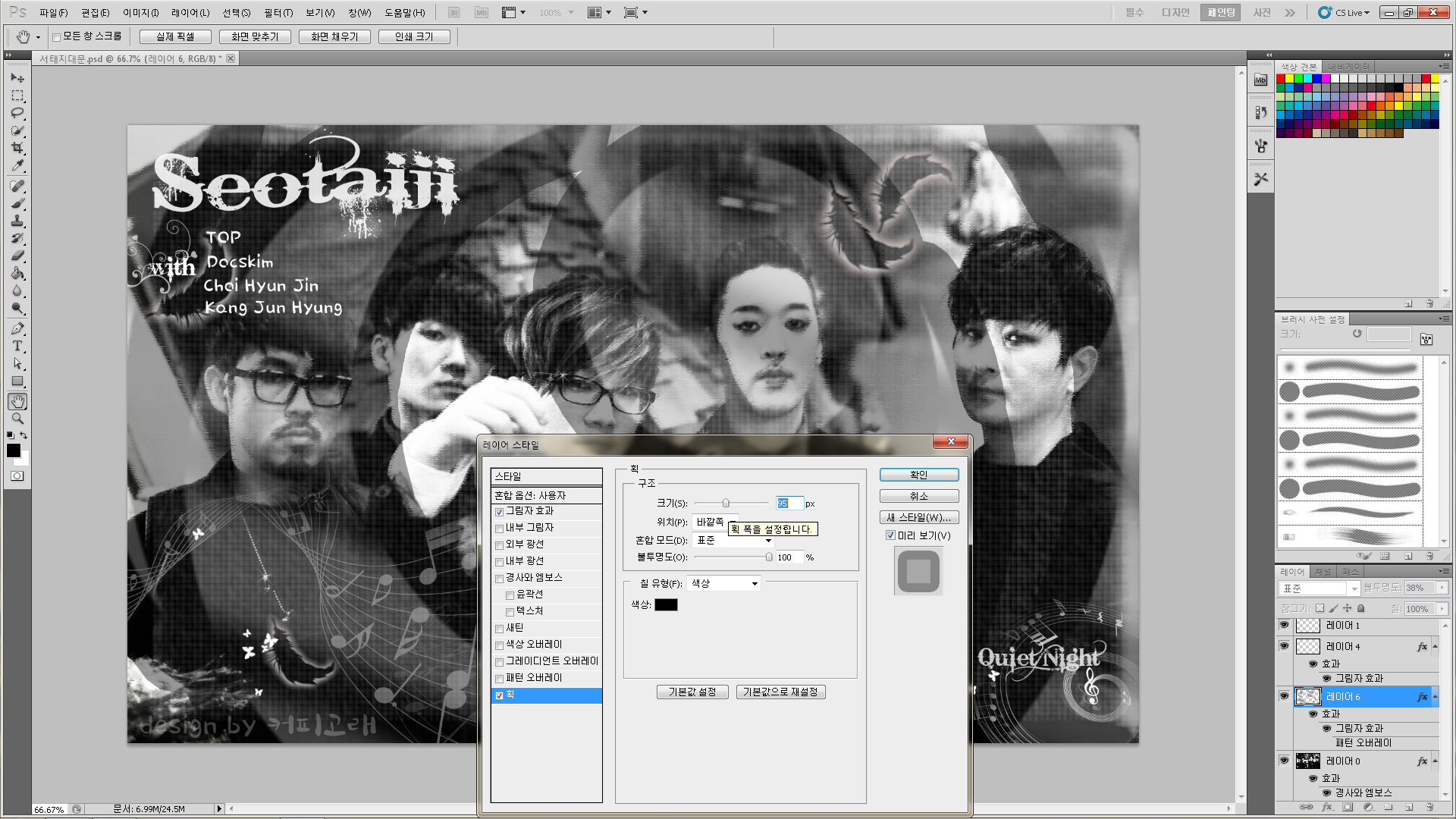Click the 확인 button in the dialog
Screen dimensions: 1456x819
pos(918,475)
